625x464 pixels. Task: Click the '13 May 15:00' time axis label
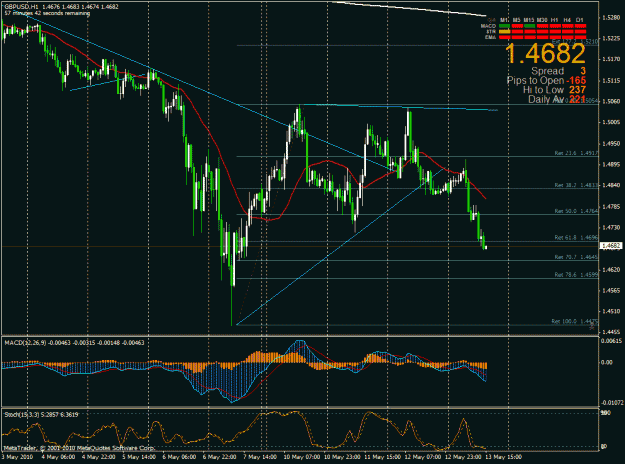(x=503, y=457)
